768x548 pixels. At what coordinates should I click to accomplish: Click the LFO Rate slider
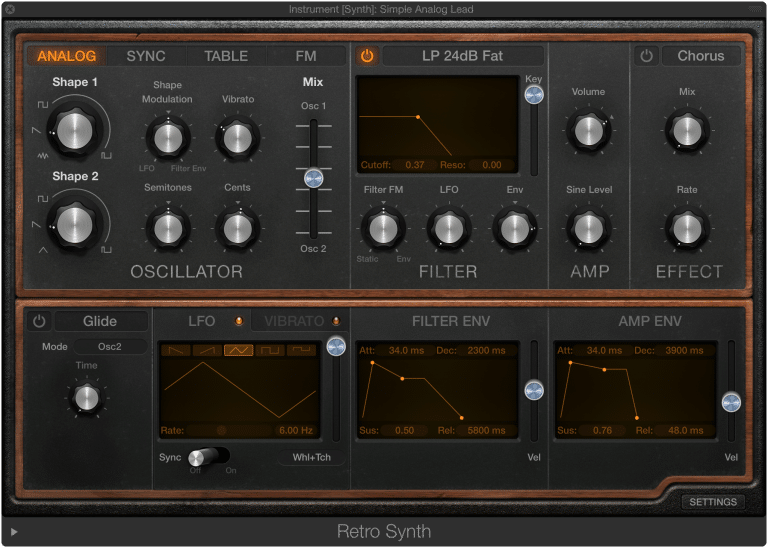tap(229, 430)
